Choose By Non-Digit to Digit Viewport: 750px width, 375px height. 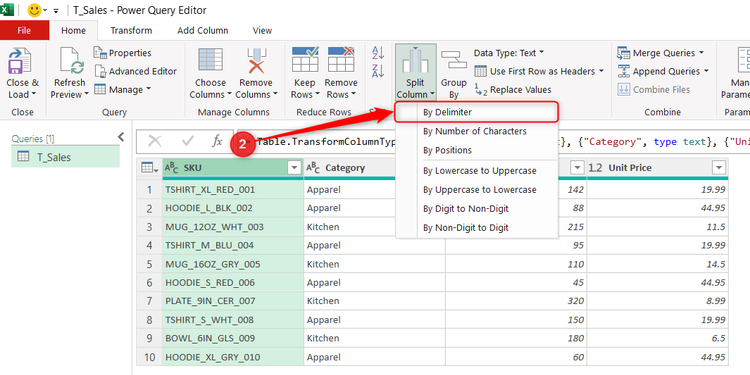[476, 228]
